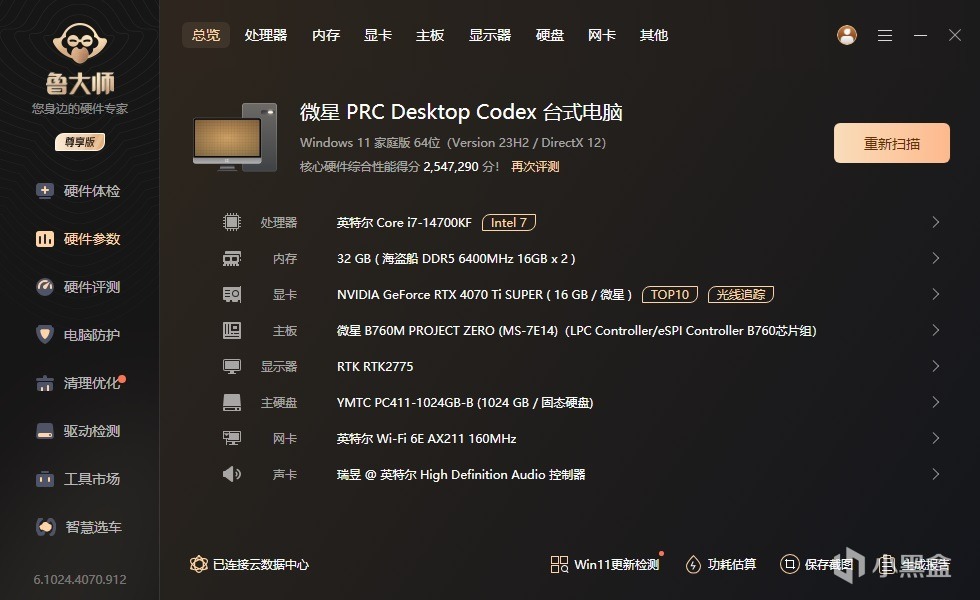The image size is (980, 600).
Task: Expand the 网卡 row chevron
Action: (936, 438)
